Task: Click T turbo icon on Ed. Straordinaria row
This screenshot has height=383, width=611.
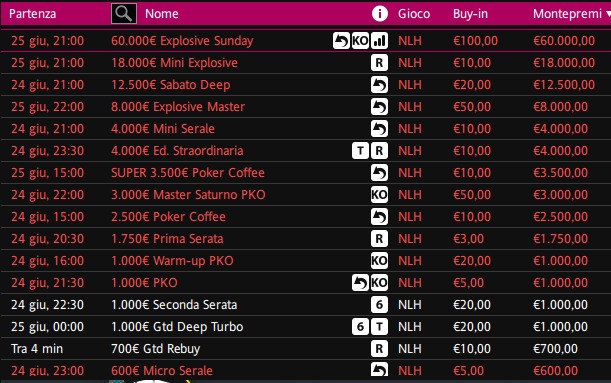Action: (x=360, y=151)
